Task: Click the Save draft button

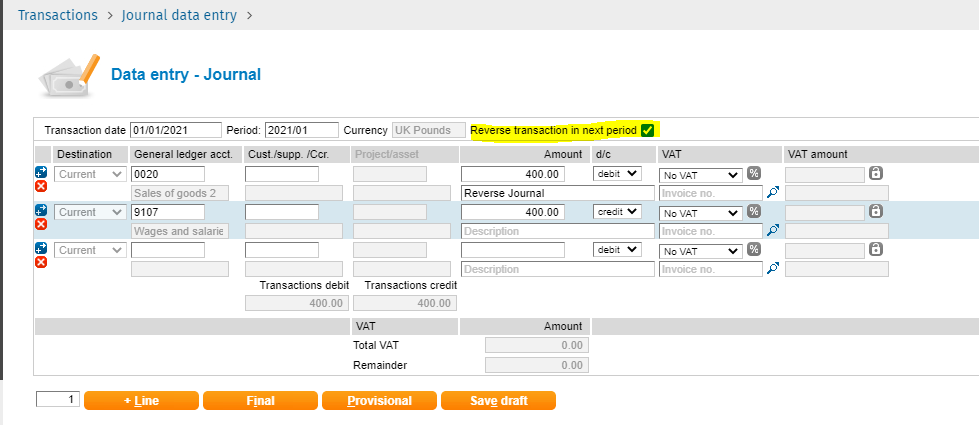Action: [498, 401]
